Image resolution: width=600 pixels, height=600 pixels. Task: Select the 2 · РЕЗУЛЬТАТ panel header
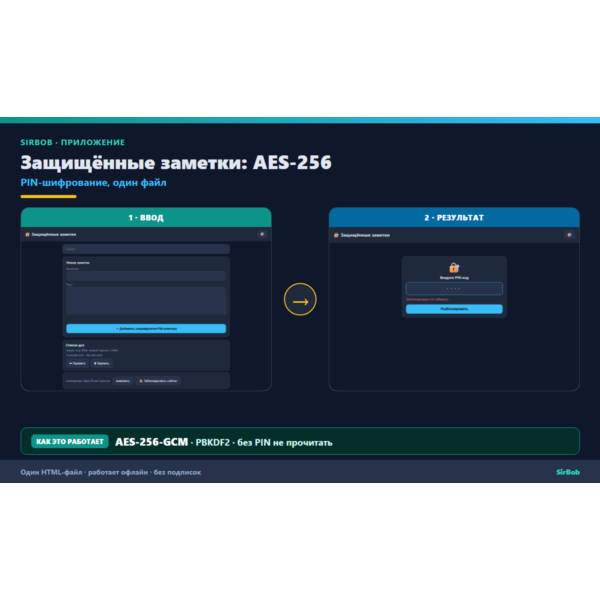pyautogui.click(x=454, y=217)
